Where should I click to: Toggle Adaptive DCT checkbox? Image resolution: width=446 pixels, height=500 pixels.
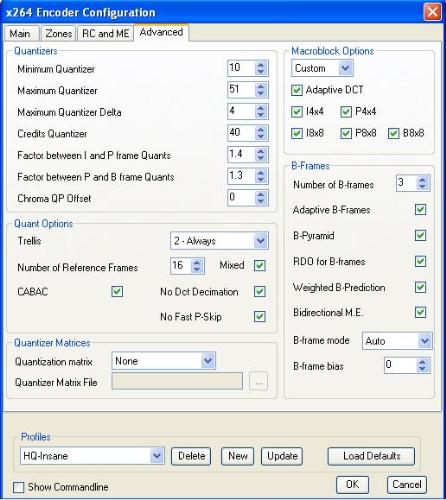(x=297, y=90)
